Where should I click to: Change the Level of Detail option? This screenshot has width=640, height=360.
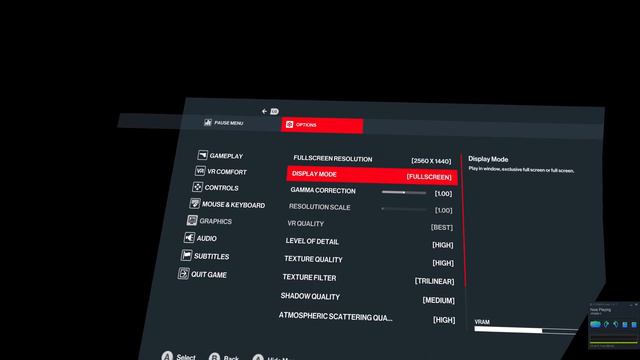tap(369, 243)
